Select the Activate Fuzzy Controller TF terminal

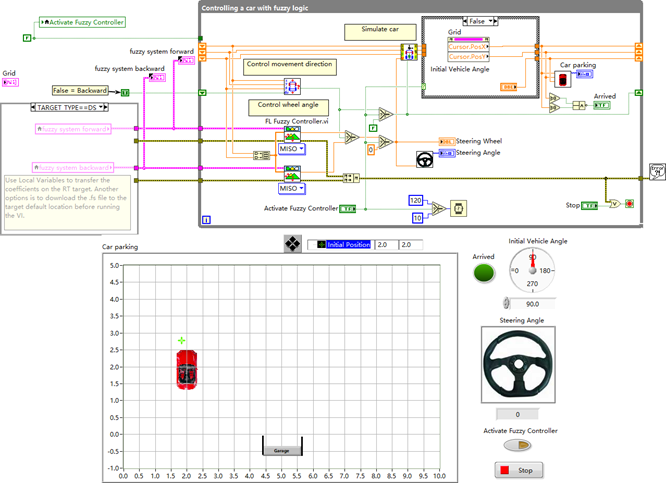pos(347,209)
